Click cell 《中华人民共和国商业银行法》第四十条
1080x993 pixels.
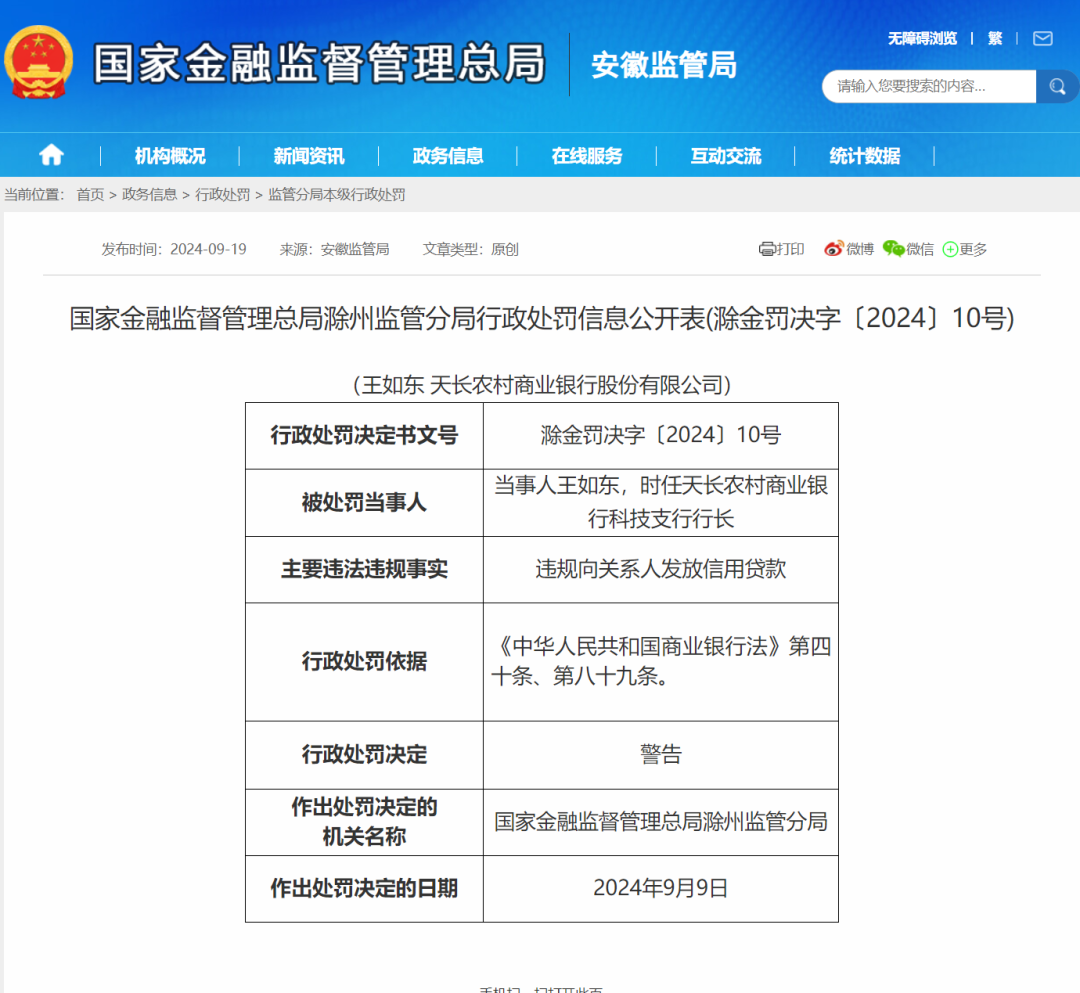point(661,662)
